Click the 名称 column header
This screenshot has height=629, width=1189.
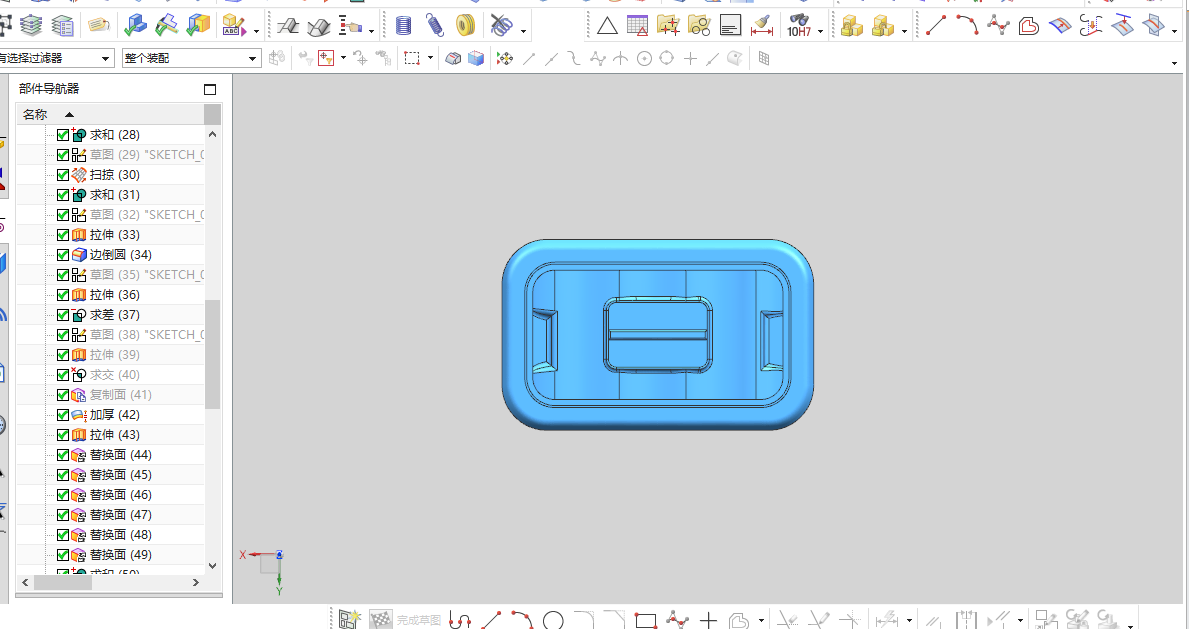coord(110,115)
